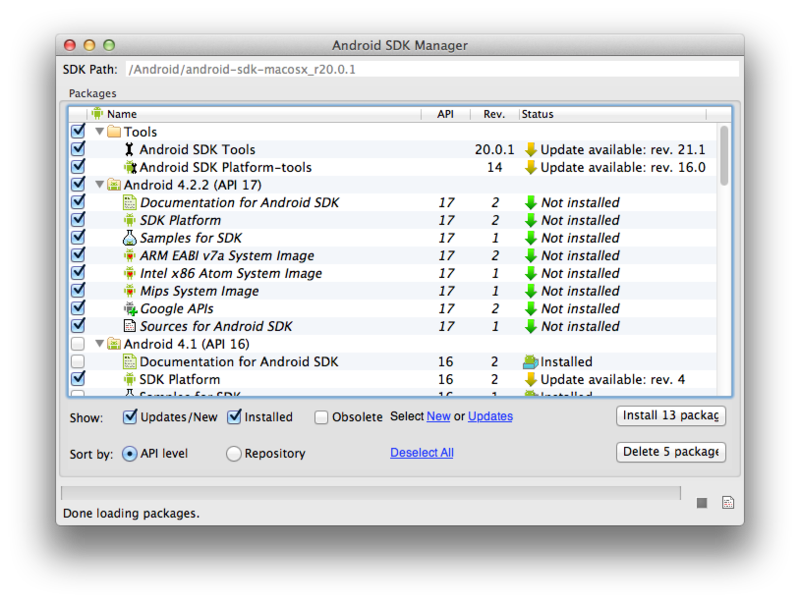This screenshot has width=800, height=603.
Task: Click the package list vertical scrollbar
Action: pos(724,156)
